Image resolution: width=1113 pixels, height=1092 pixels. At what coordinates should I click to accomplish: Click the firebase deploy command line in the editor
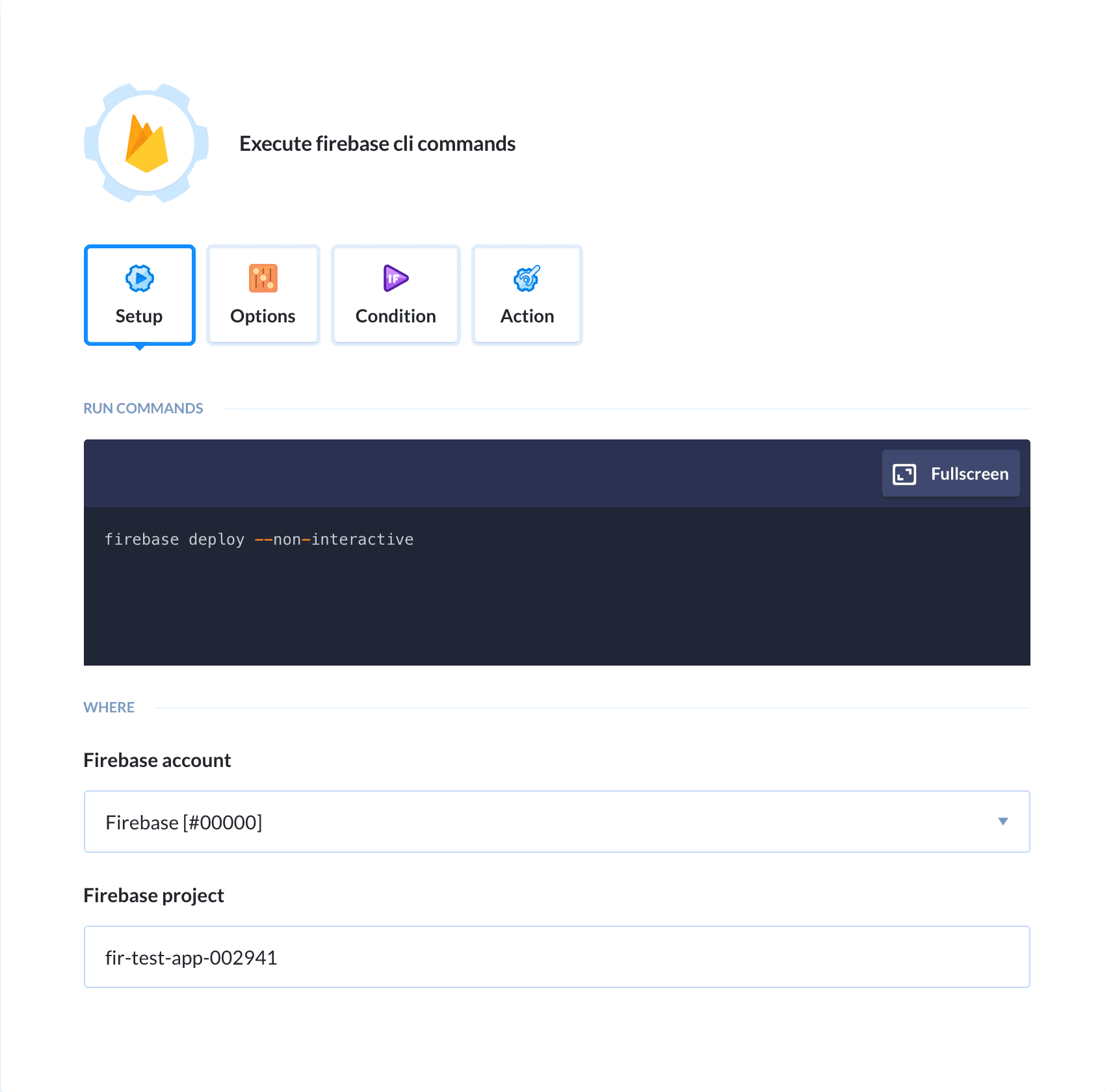tap(175, 539)
